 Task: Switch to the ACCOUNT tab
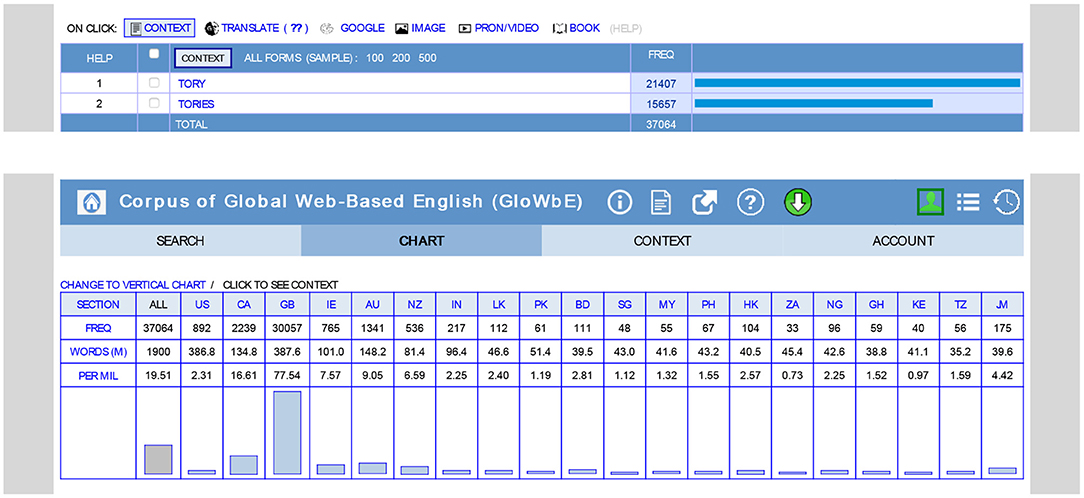(x=903, y=241)
